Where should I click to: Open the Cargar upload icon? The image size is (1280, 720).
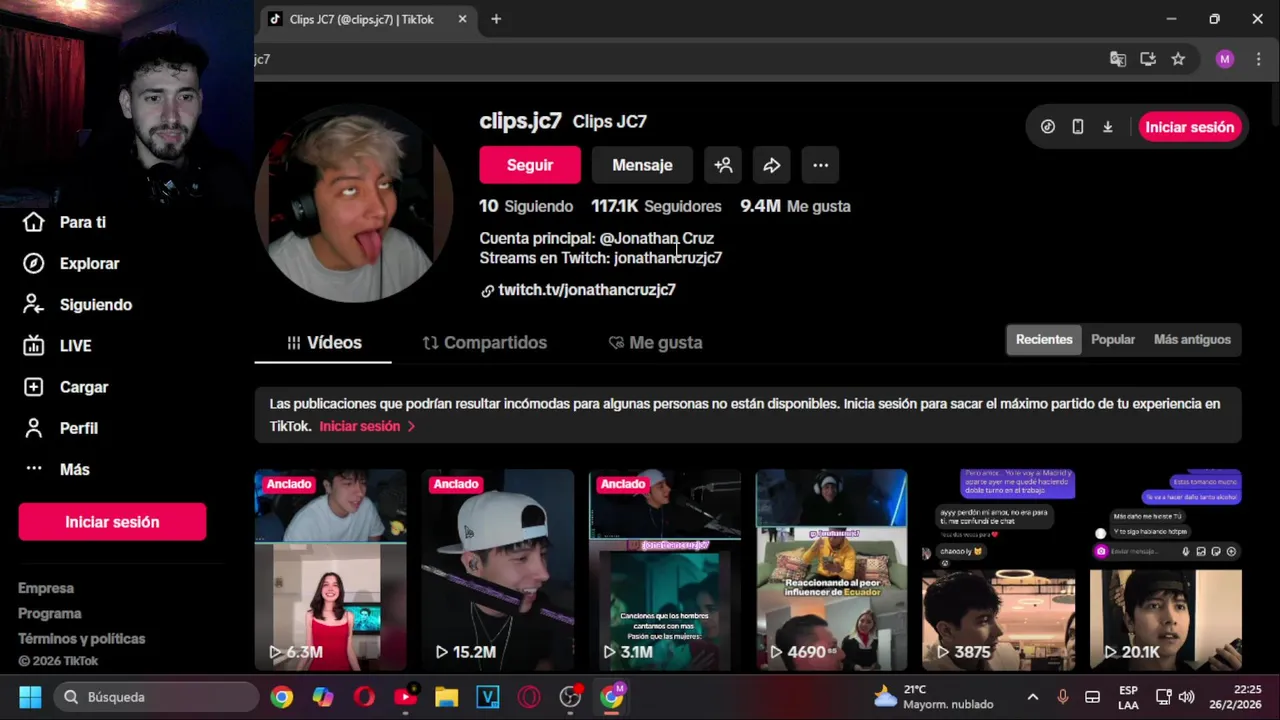point(34,387)
